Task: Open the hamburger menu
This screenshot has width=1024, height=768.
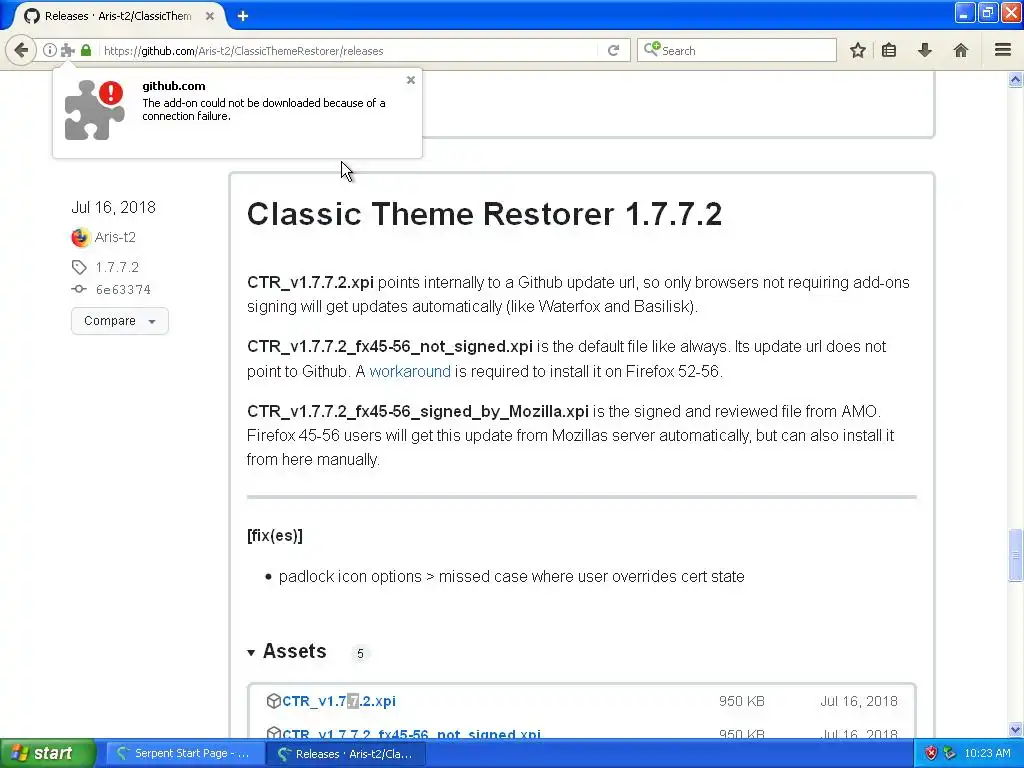Action: tap(1003, 50)
